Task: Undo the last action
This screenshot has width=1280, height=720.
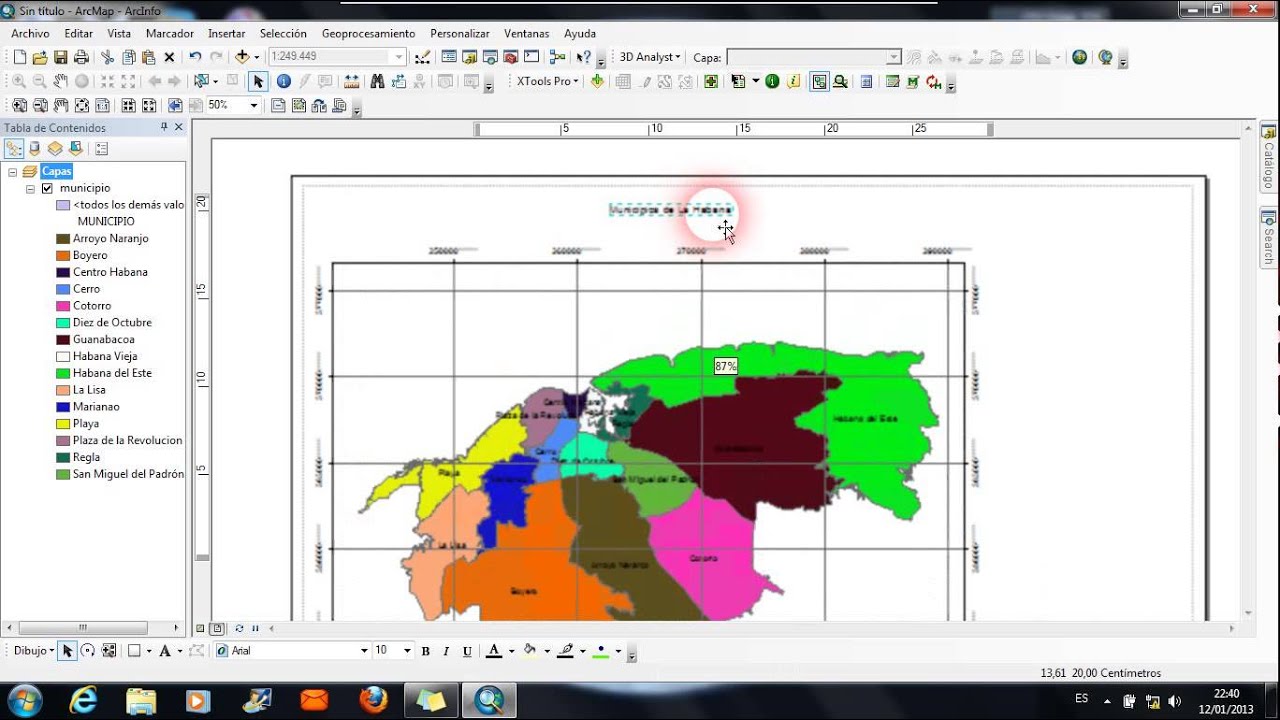Action: (195, 57)
